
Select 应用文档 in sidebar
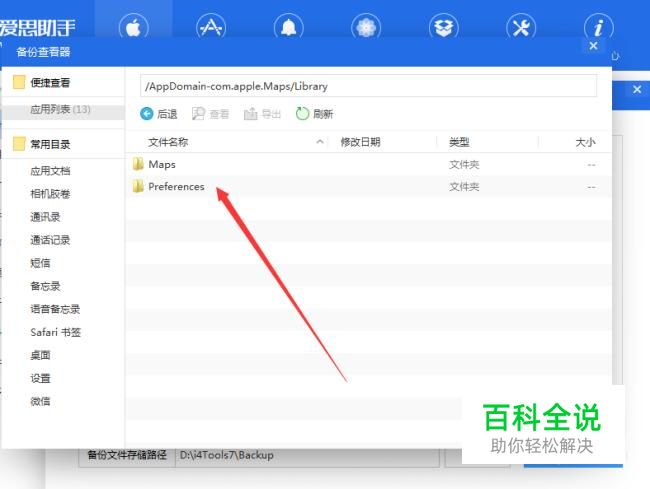(50, 171)
